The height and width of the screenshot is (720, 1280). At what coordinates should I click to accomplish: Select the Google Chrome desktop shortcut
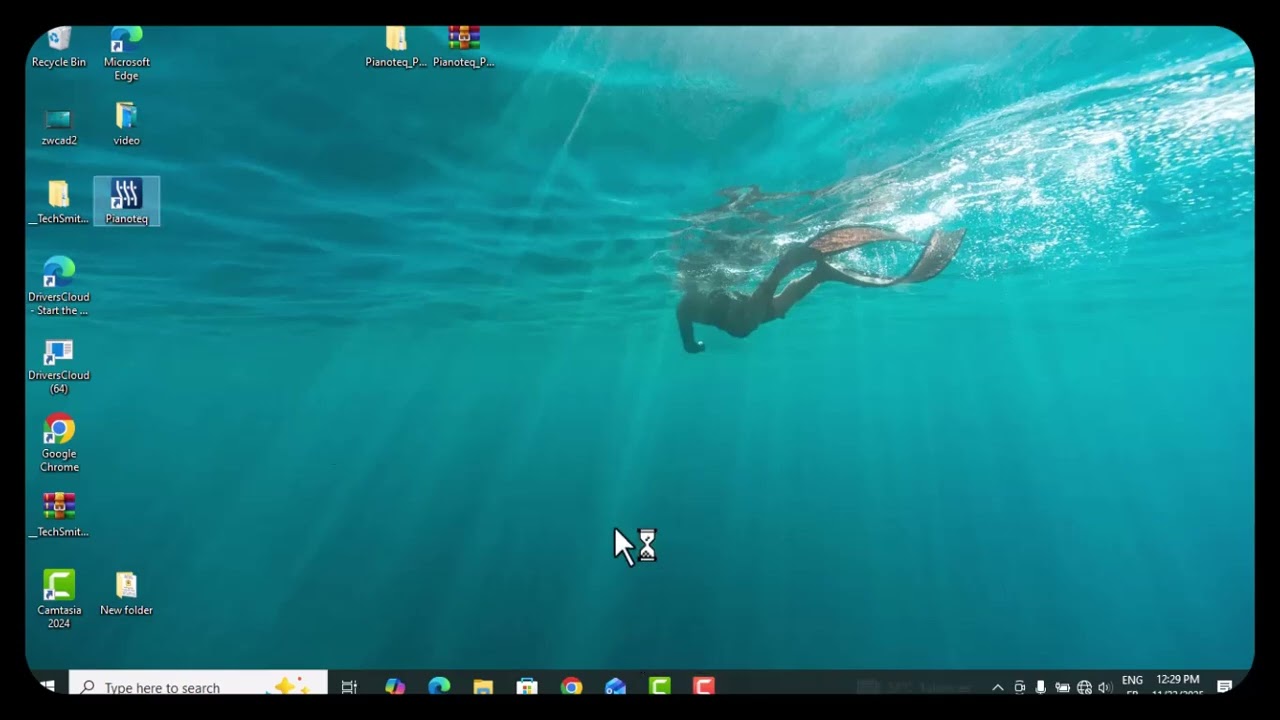[59, 443]
